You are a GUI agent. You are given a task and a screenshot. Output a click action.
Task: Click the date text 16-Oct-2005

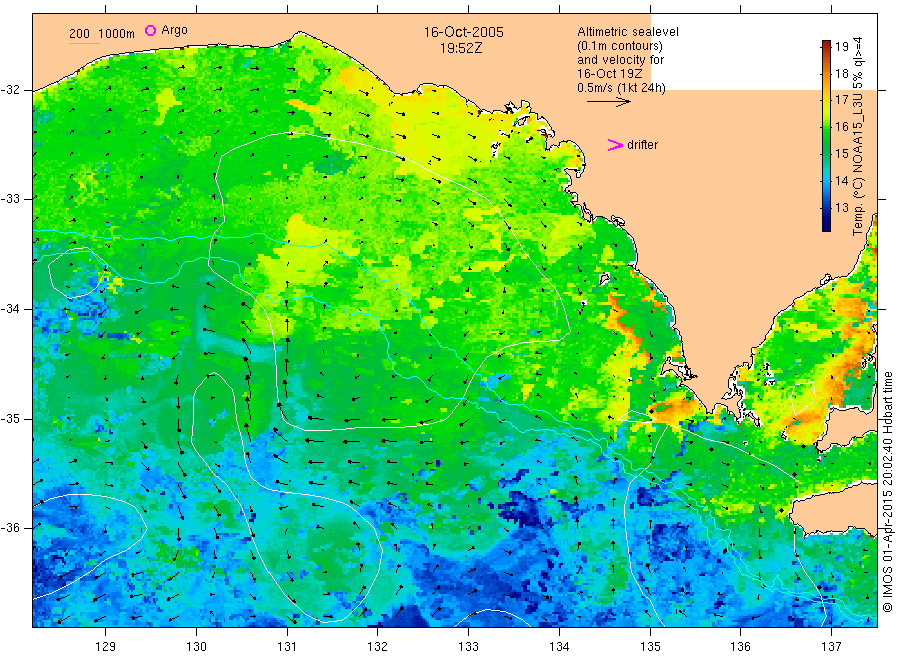[464, 32]
